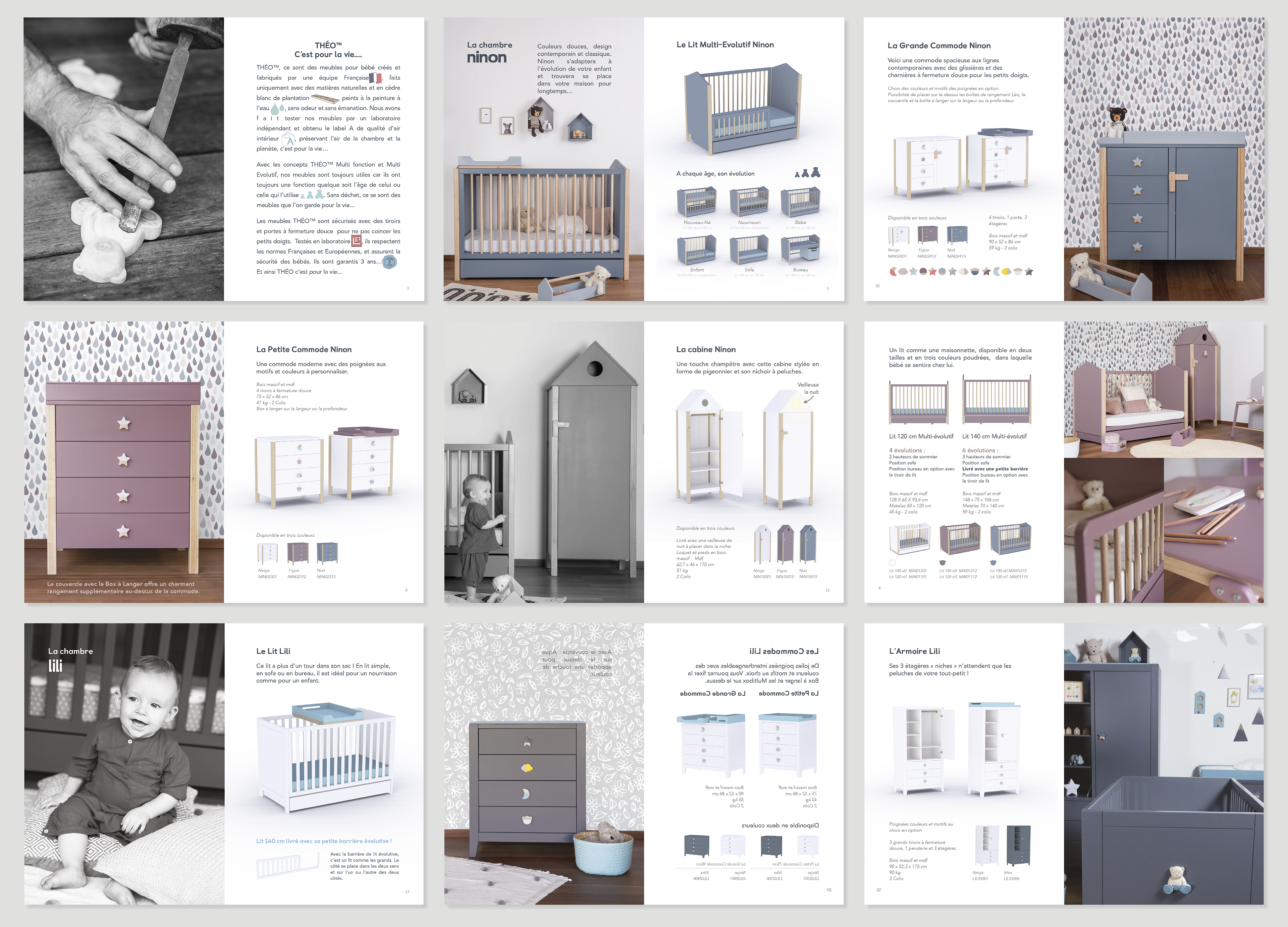
Task: Click the blue "Lit 140 cm livré avec" line
Action: point(324,841)
